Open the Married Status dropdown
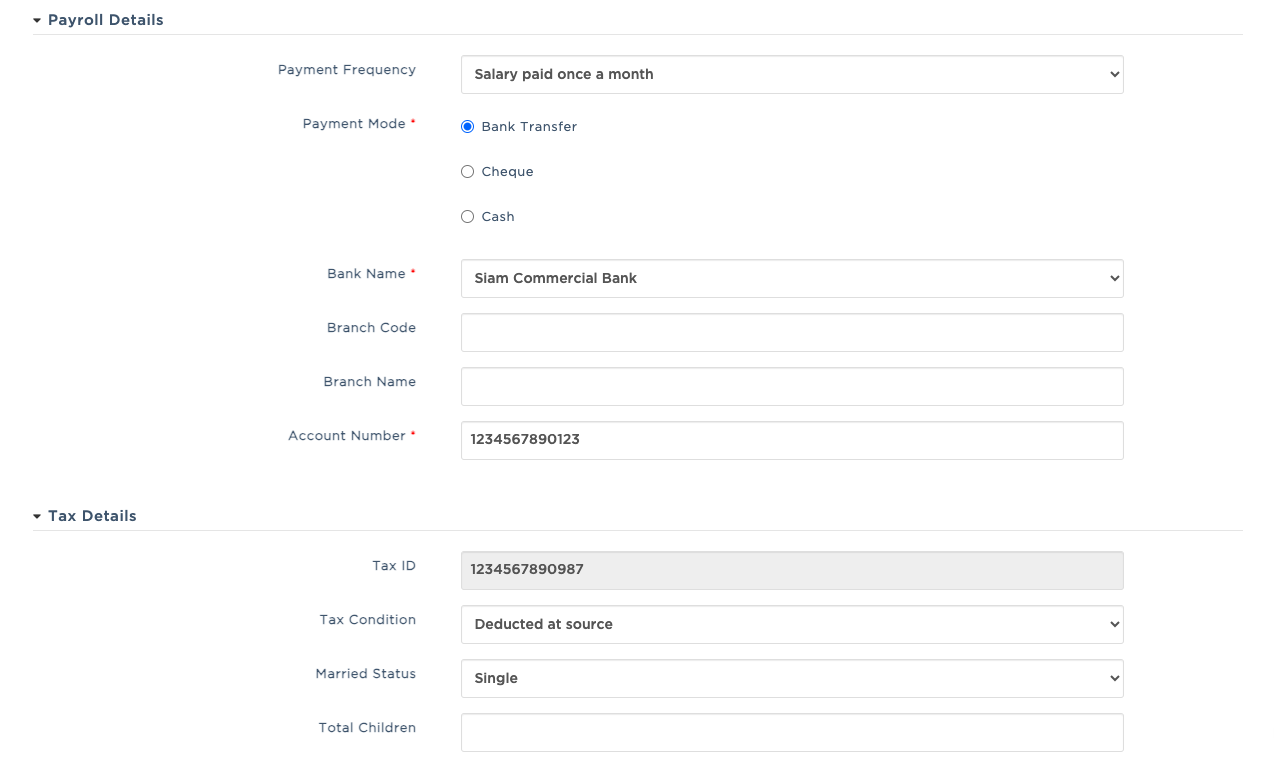The image size is (1274, 759). click(792, 678)
